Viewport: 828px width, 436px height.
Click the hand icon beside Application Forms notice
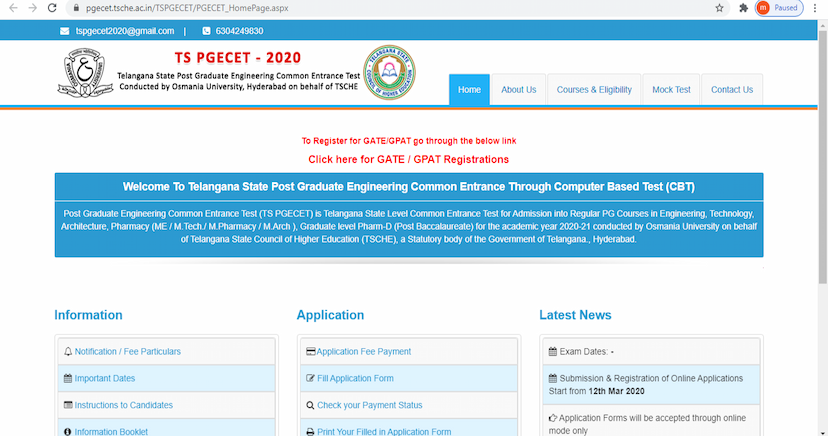[553, 418]
